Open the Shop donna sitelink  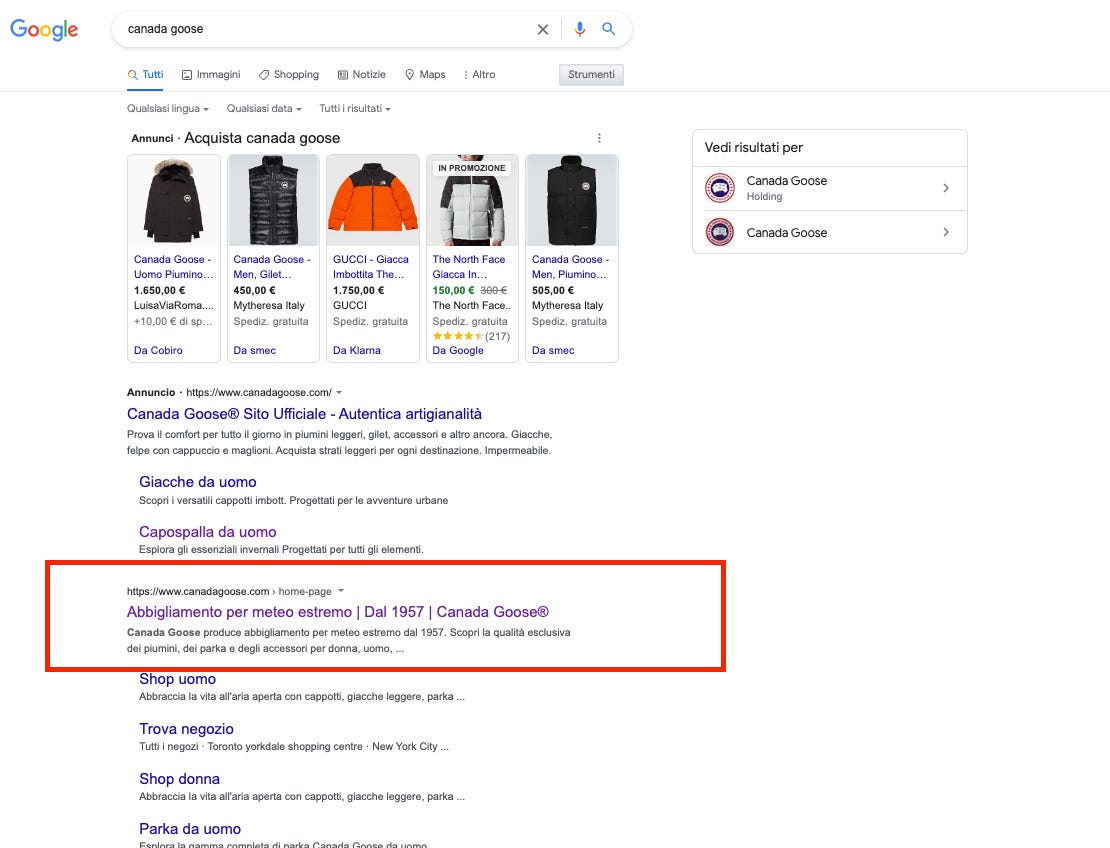point(179,779)
